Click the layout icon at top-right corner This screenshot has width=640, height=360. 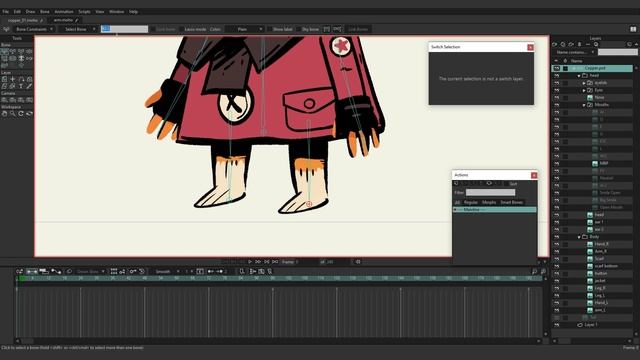pyautogui.click(x=633, y=29)
